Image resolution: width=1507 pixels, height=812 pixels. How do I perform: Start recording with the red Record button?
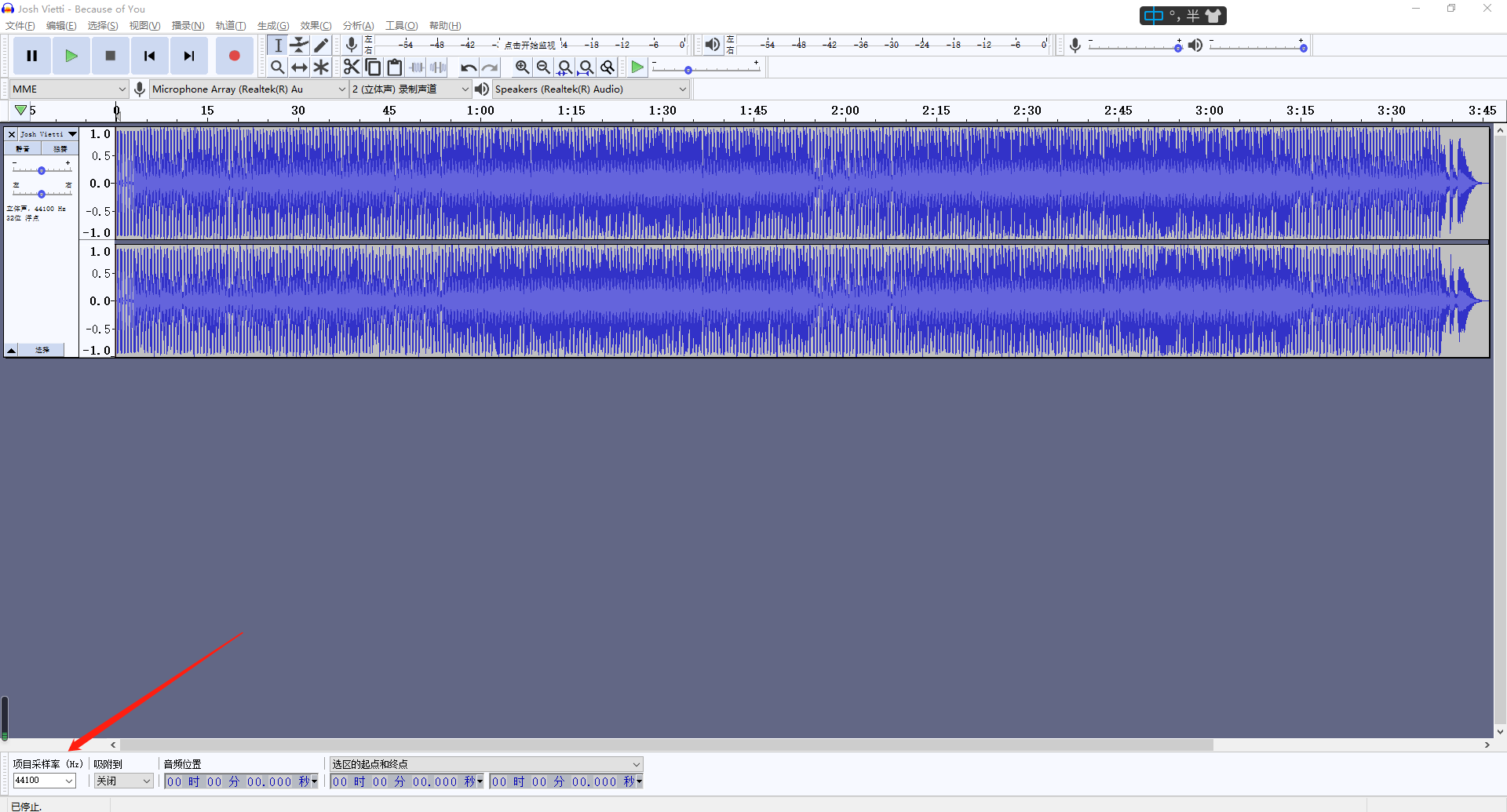pos(234,56)
